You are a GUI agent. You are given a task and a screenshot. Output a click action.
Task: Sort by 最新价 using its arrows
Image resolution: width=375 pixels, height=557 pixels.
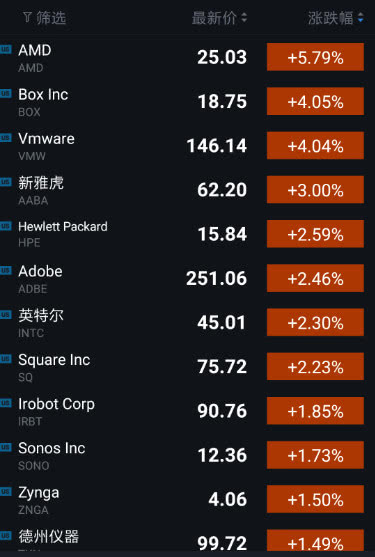(x=244, y=18)
